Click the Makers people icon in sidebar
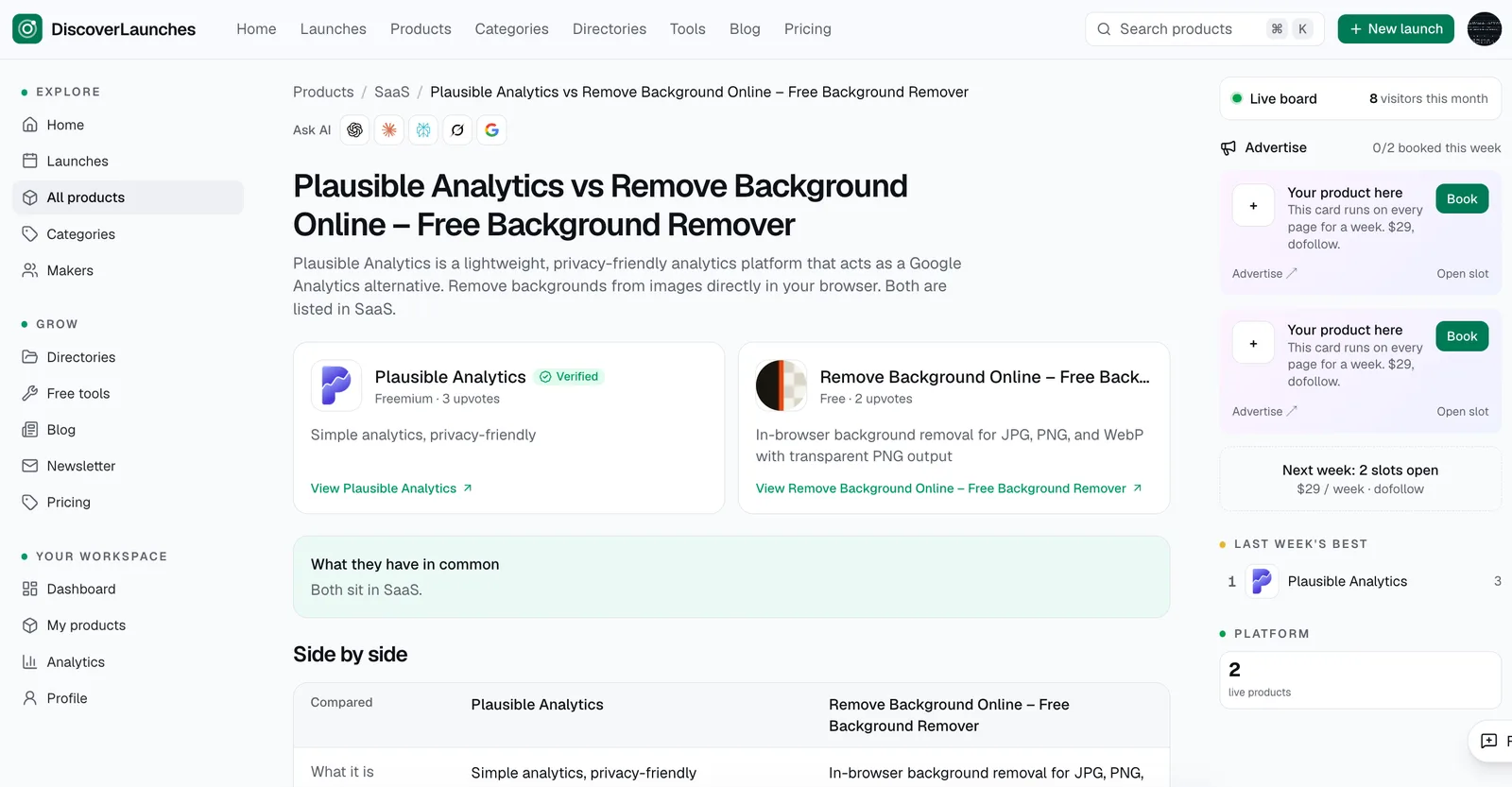The image size is (1512, 787). pyautogui.click(x=30, y=270)
